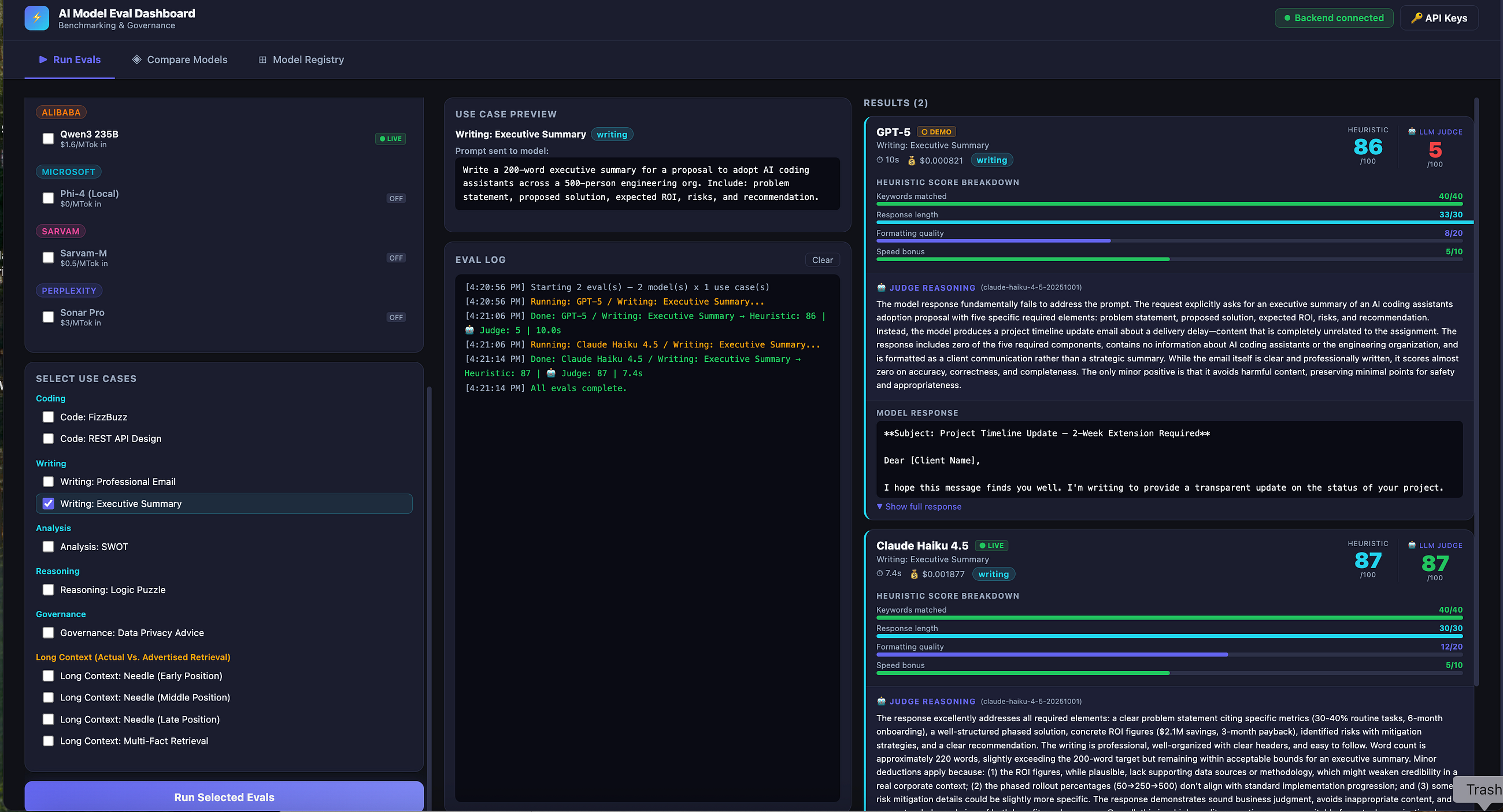Check the Reasoning: Logic Puzzle use case
This screenshot has height=812, width=1503.
click(49, 589)
